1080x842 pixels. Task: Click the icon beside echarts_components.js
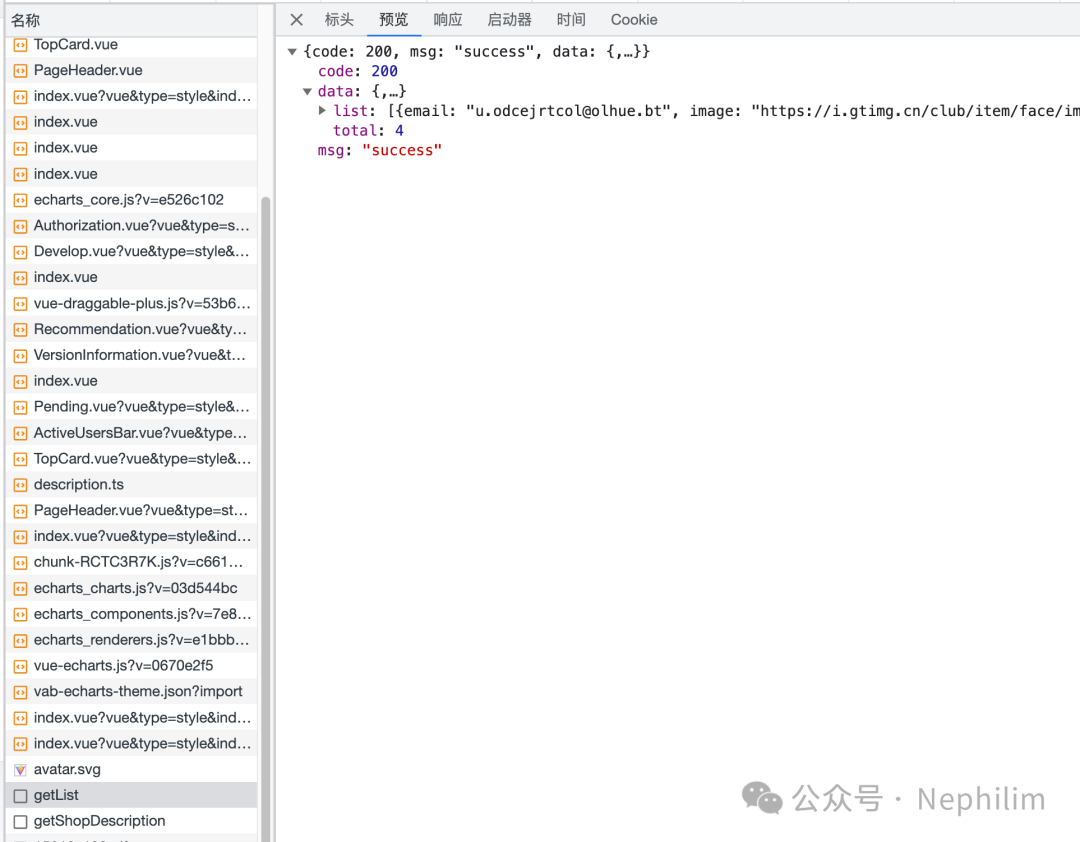point(21,615)
